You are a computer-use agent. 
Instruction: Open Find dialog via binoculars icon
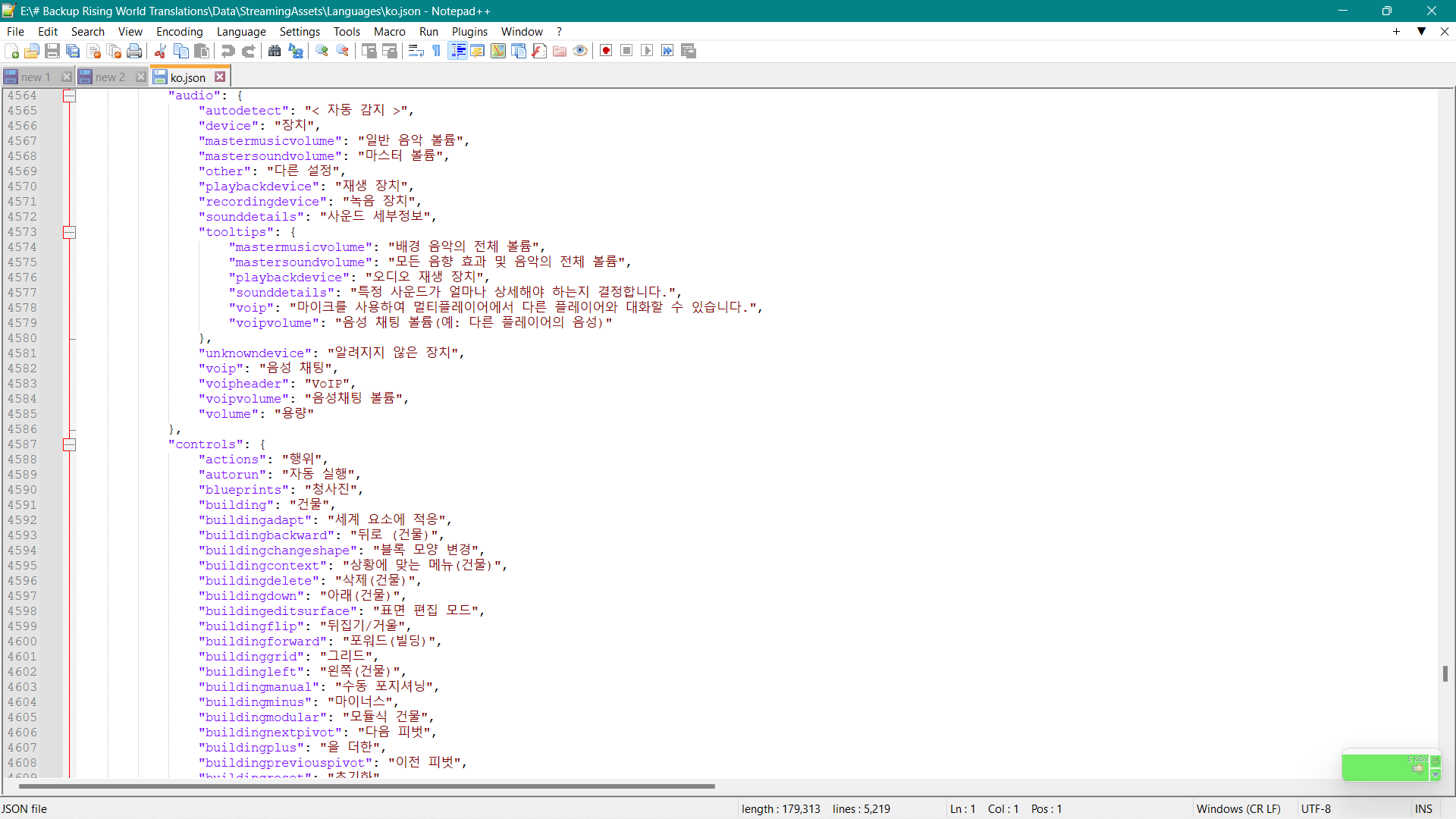pos(275,51)
